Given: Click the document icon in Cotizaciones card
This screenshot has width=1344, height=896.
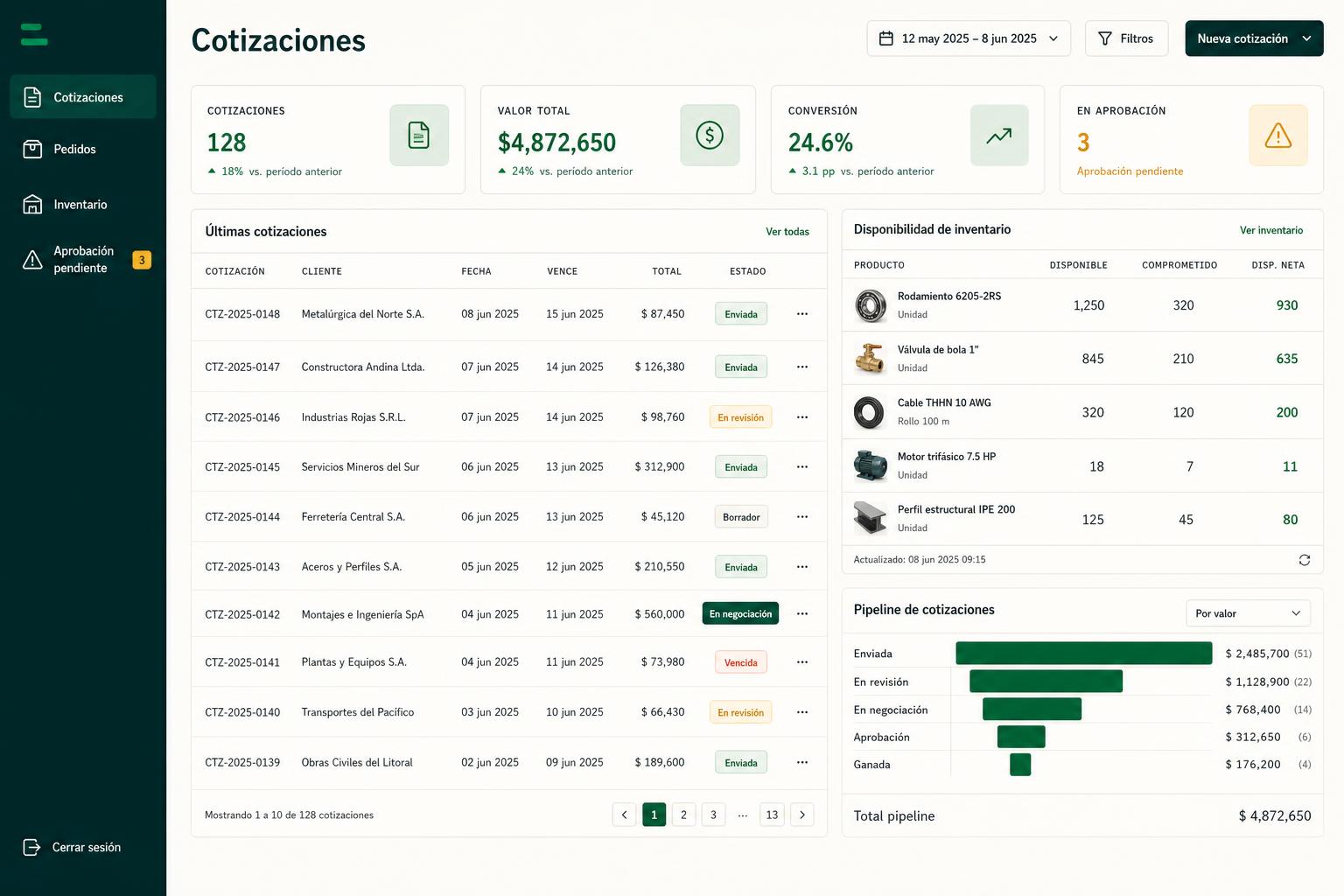Looking at the screenshot, I should pos(419,136).
